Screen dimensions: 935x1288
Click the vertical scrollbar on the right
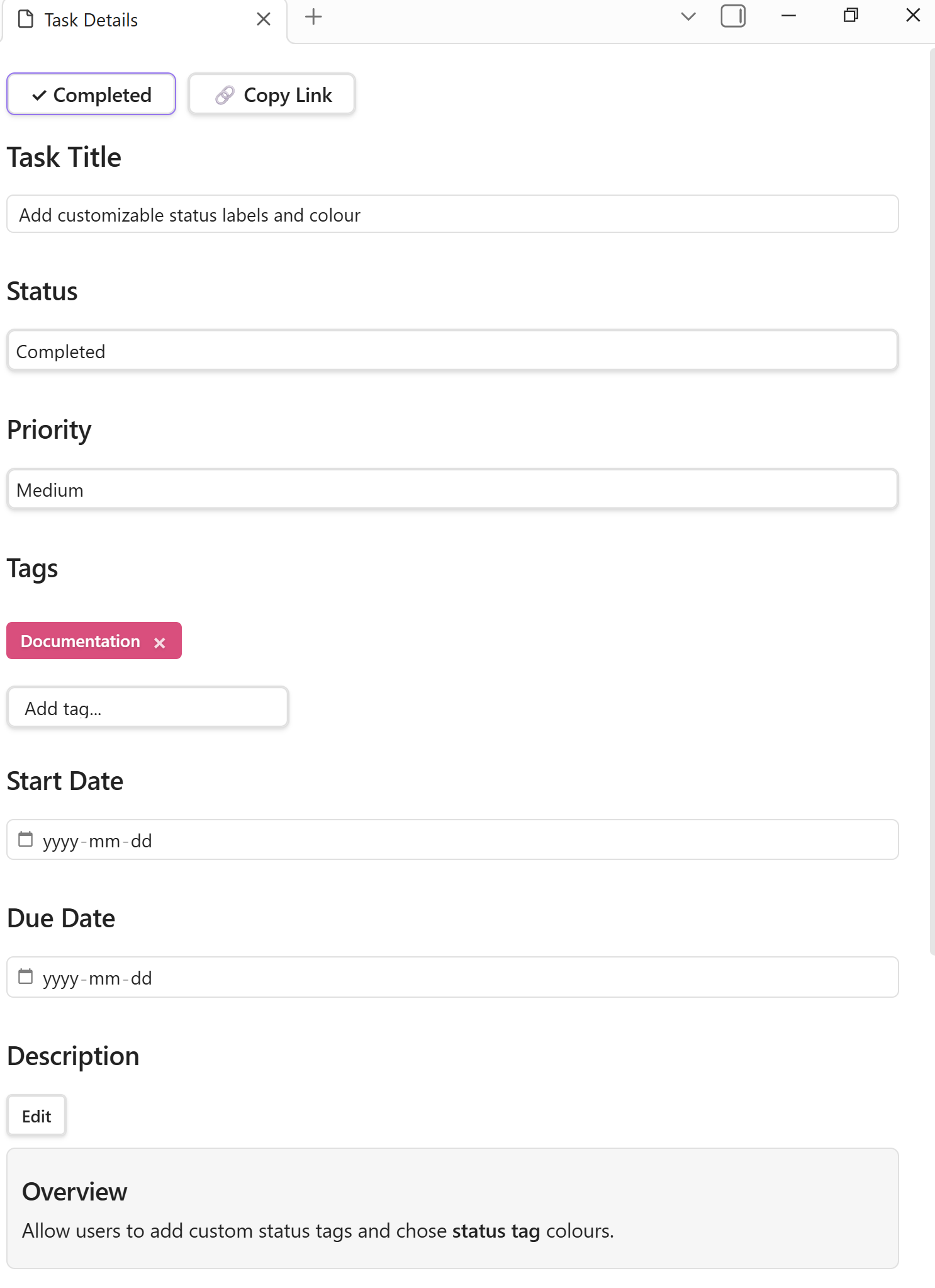coord(932,504)
